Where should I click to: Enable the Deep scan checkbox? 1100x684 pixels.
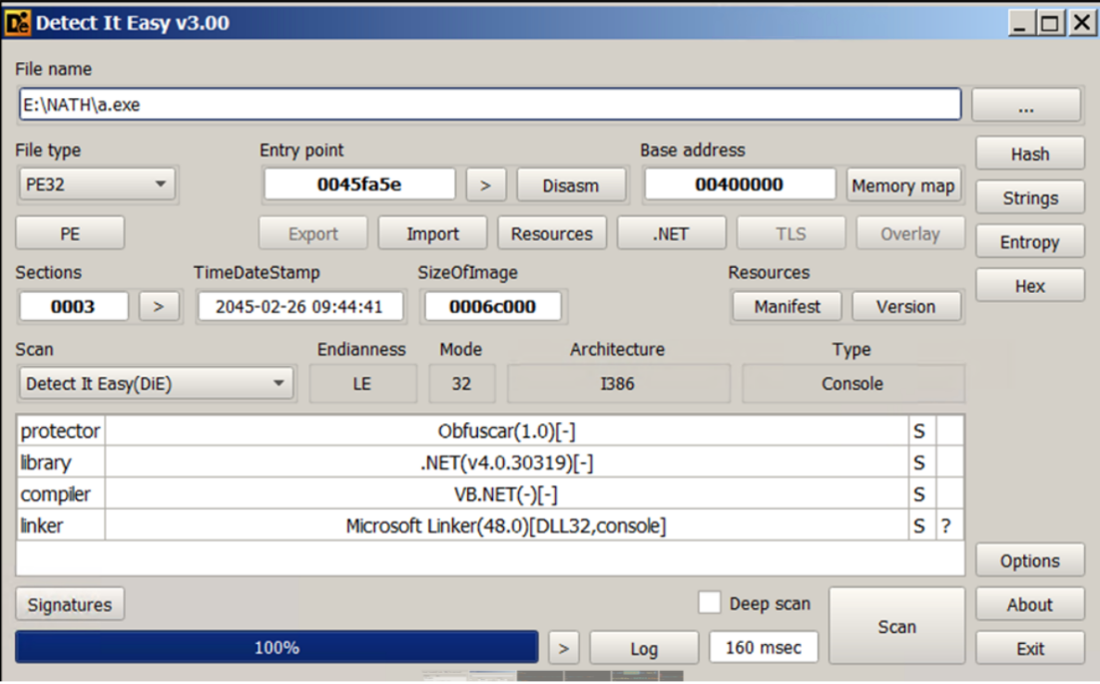709,603
